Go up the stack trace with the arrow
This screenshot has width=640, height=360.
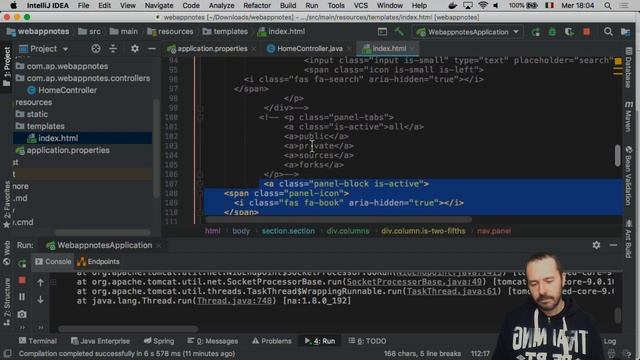[40, 282]
